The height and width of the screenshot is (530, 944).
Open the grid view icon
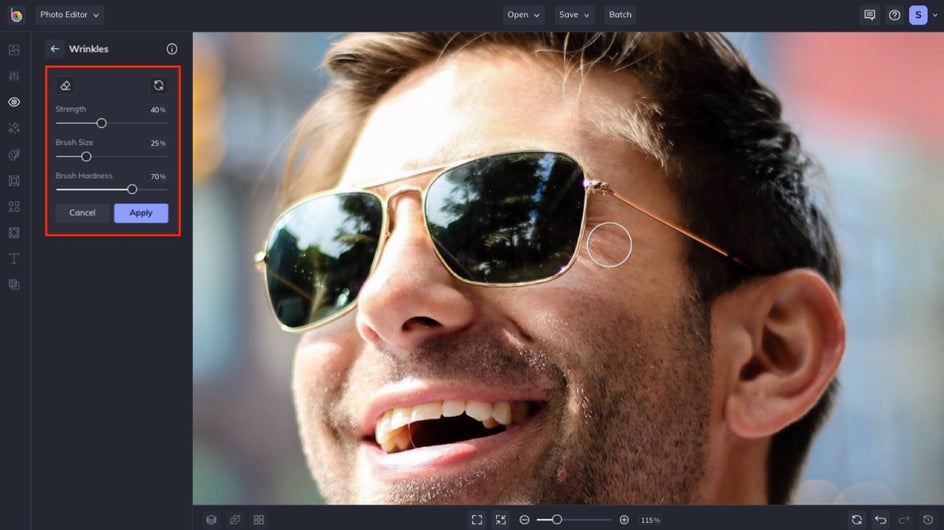259,520
